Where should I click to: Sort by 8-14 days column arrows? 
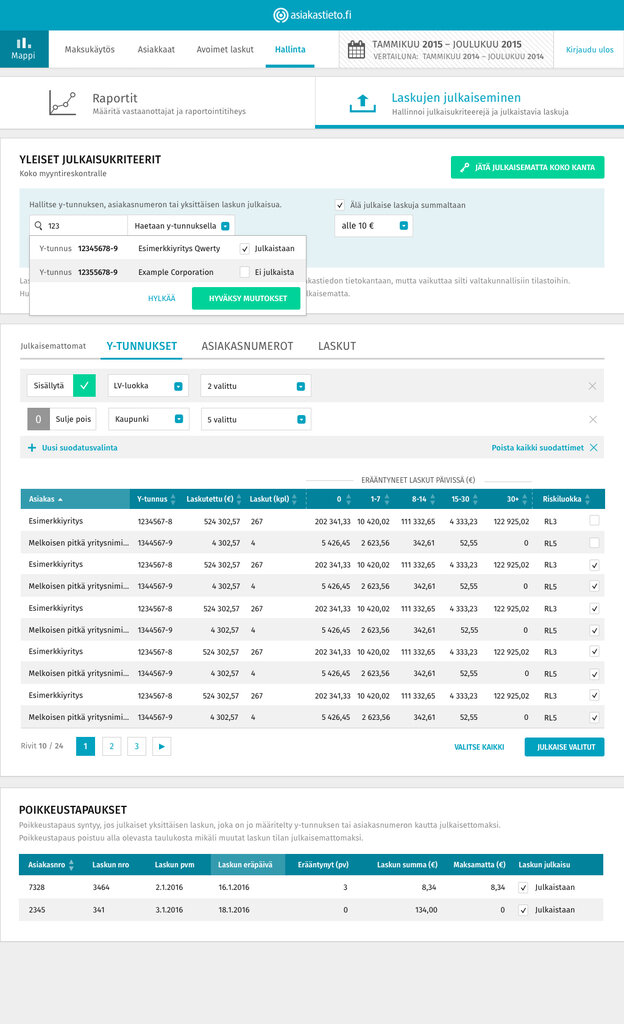coord(431,499)
